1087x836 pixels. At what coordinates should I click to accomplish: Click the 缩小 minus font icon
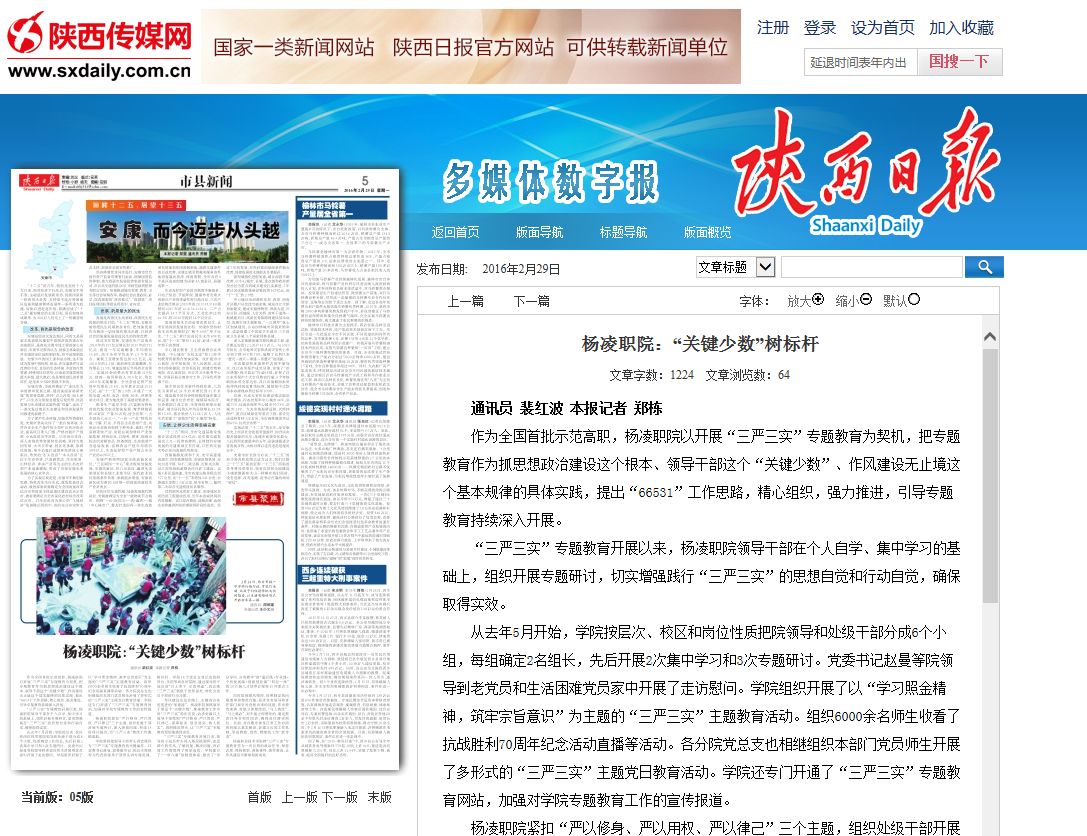click(866, 299)
